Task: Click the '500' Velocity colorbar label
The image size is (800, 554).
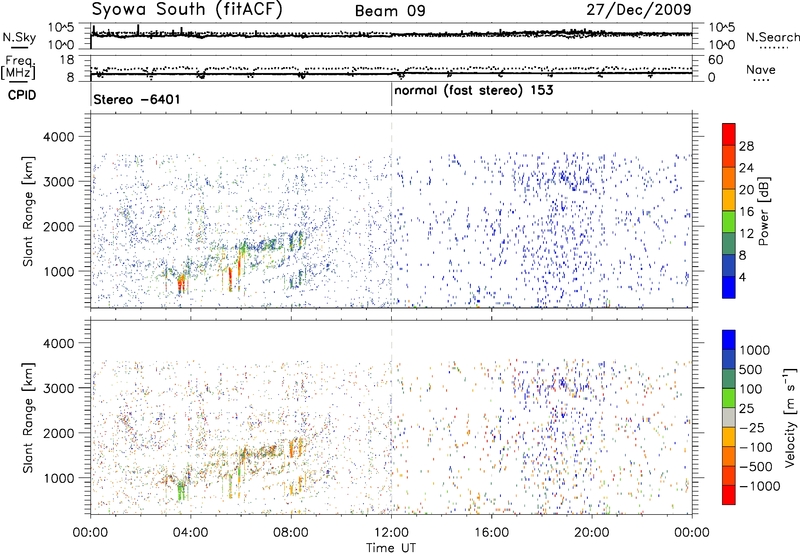Action: pyautogui.click(x=751, y=369)
